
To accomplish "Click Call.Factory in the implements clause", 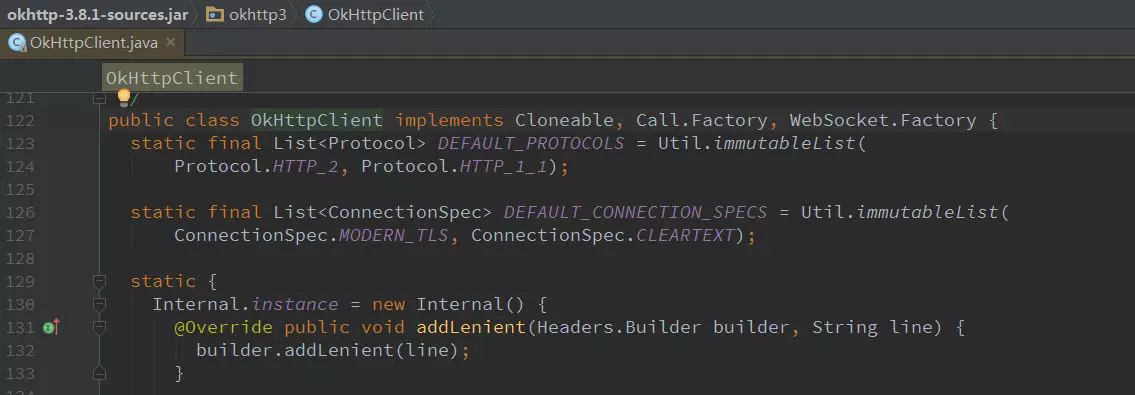I will coord(701,120).
